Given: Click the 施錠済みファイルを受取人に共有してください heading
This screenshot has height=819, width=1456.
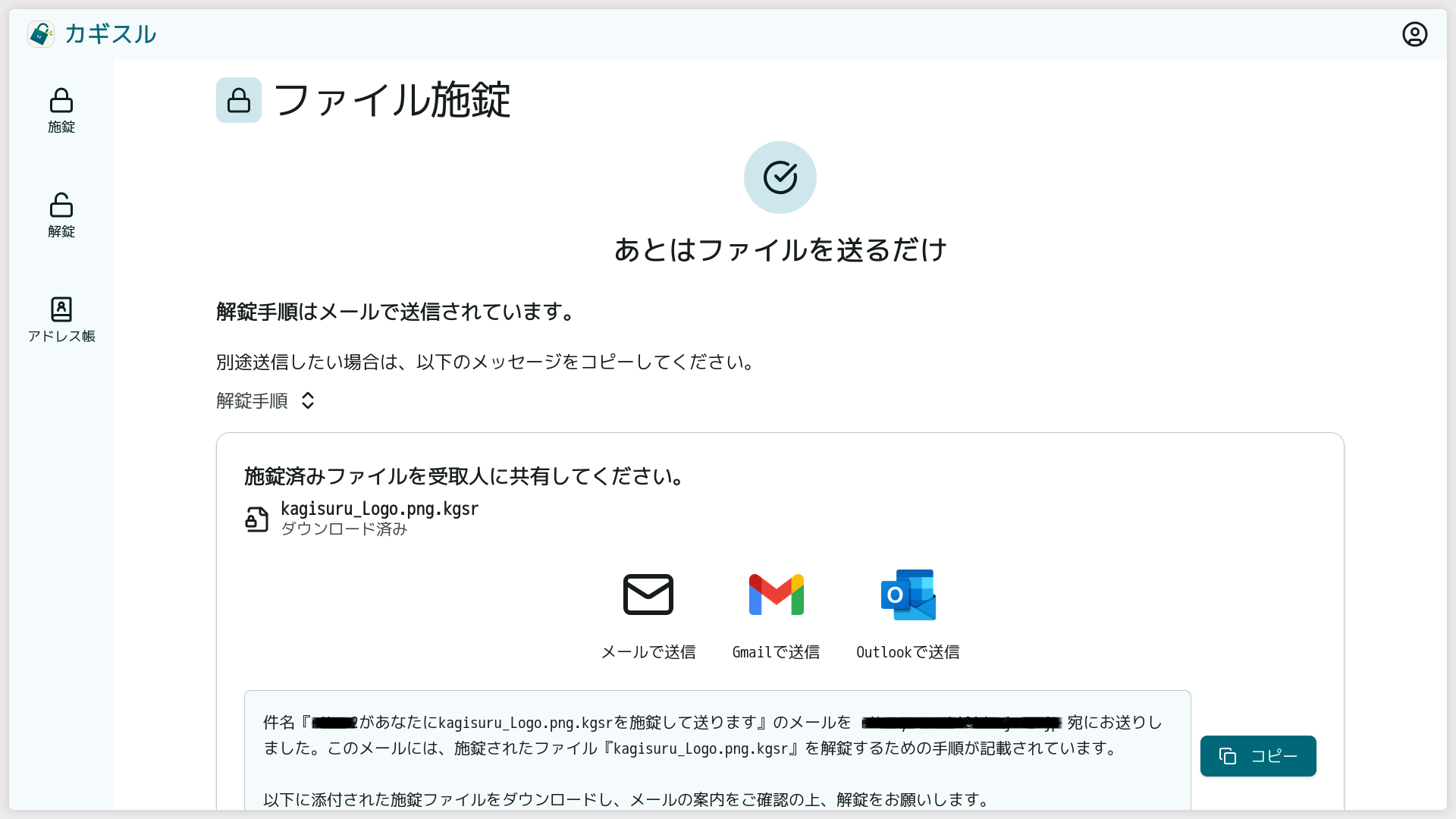Looking at the screenshot, I should tap(466, 476).
